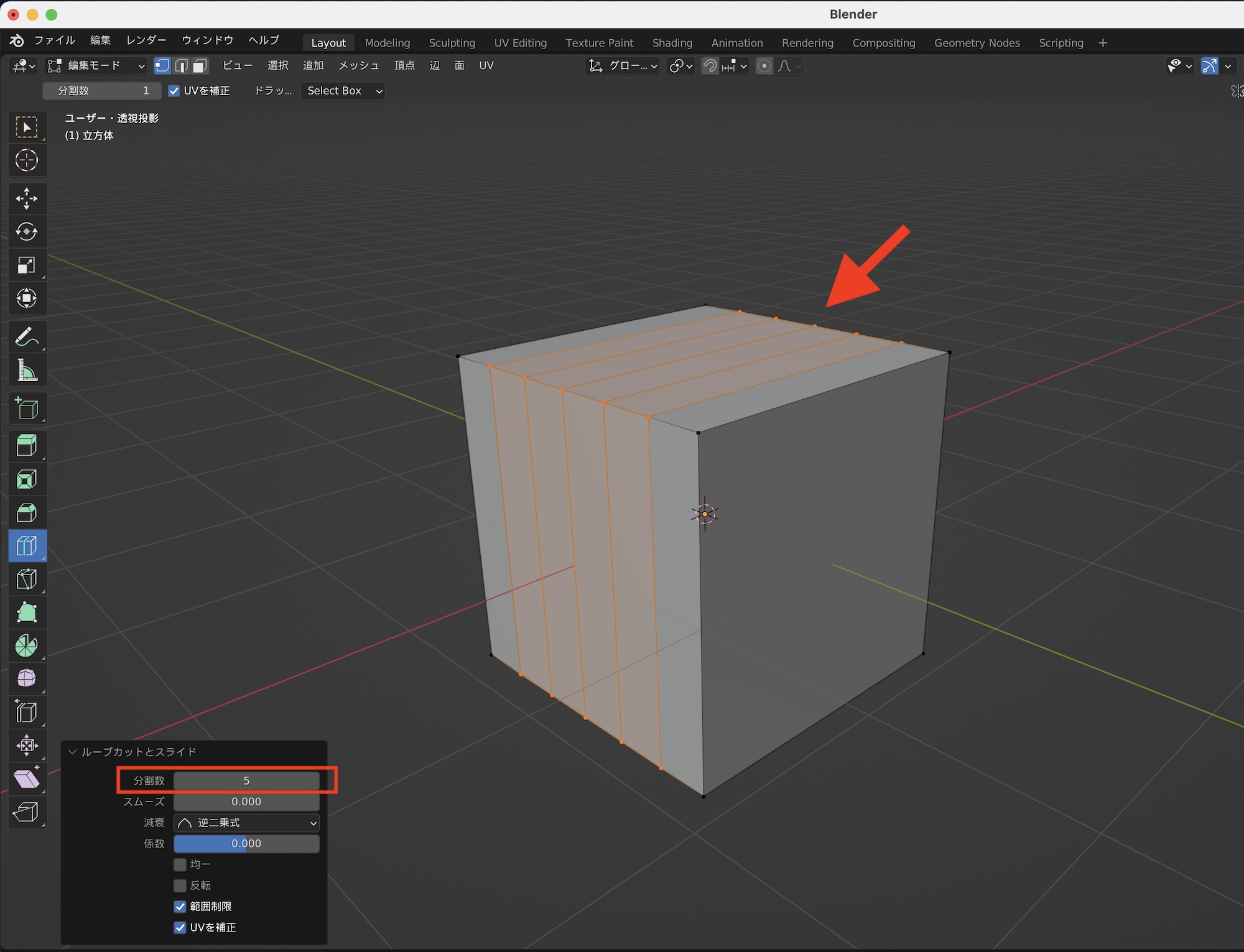This screenshot has width=1244, height=952.
Task: Click the 分割数 field showing 5
Action: coord(246,780)
